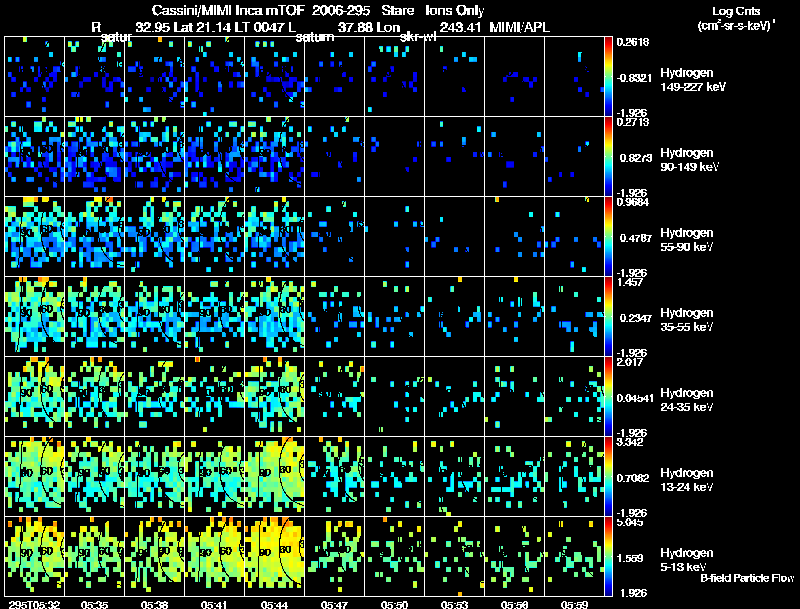Viewport: 800px width, 609px height.
Task: Click the color scale bar for the 13-24 keV row
Action: [608, 477]
